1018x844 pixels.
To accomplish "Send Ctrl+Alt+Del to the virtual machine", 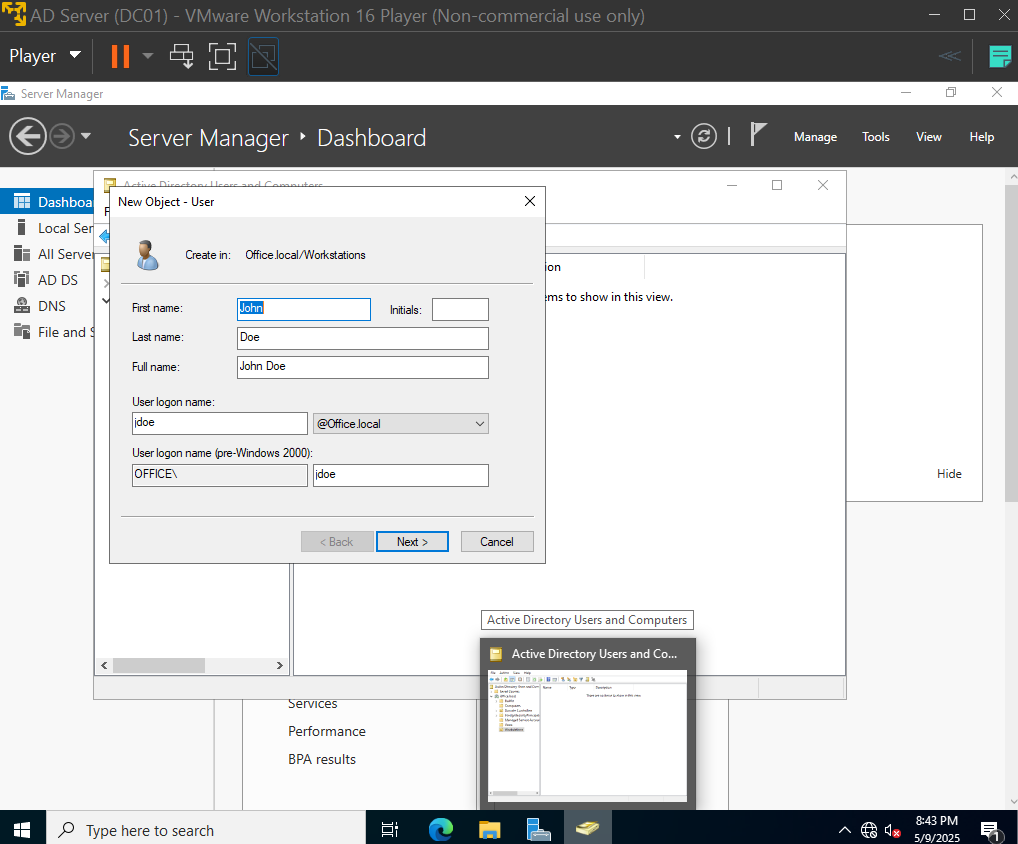I will [182, 56].
